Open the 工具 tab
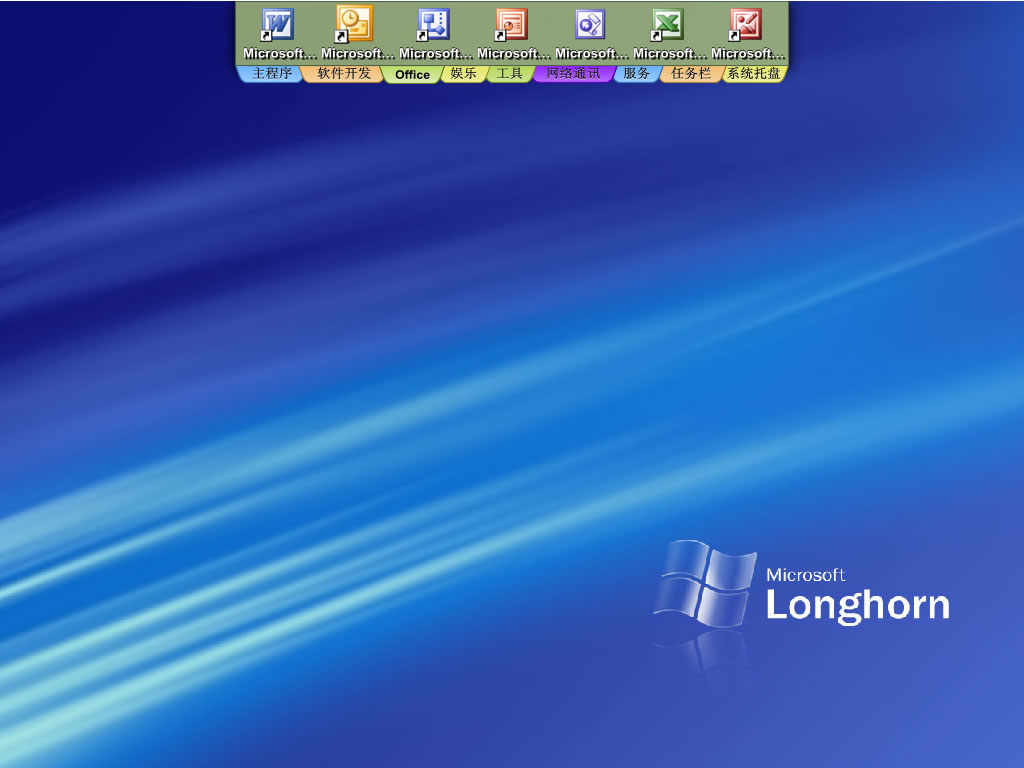This screenshot has width=1024, height=768. 509,73
